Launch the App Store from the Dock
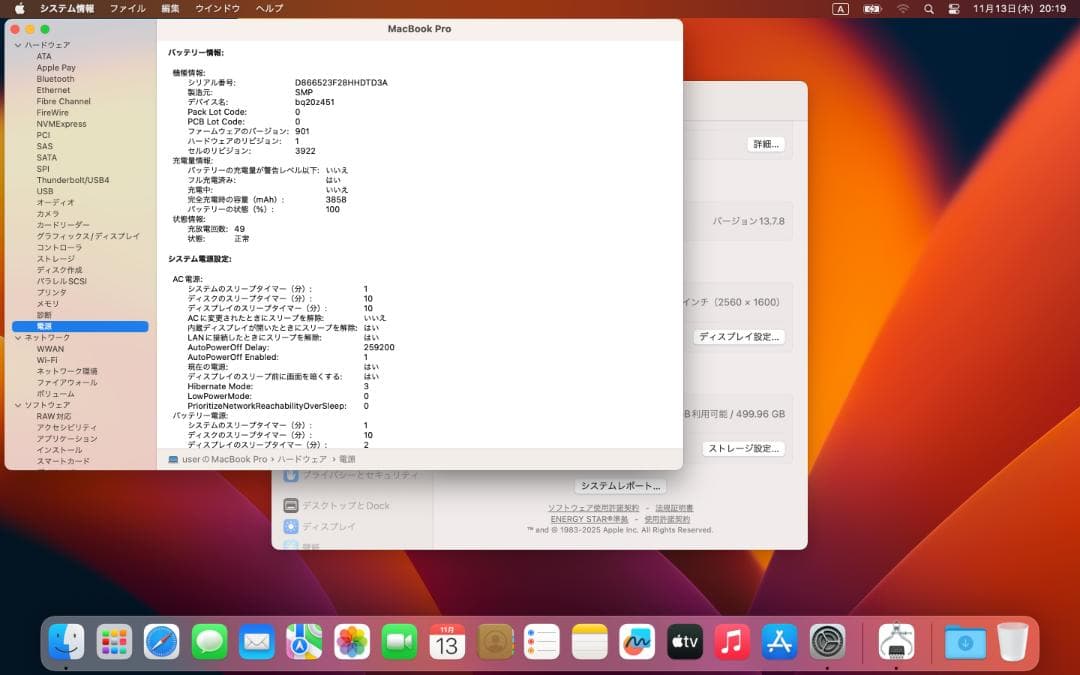1080x675 pixels. [779, 641]
